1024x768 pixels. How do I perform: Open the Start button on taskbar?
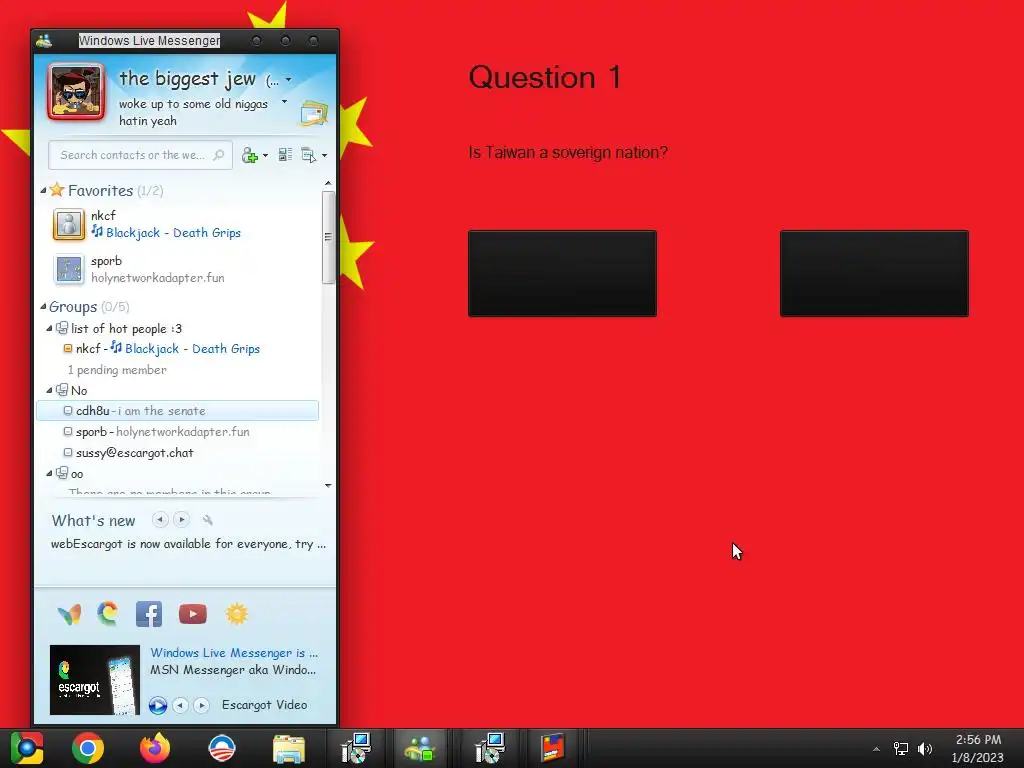[27, 748]
